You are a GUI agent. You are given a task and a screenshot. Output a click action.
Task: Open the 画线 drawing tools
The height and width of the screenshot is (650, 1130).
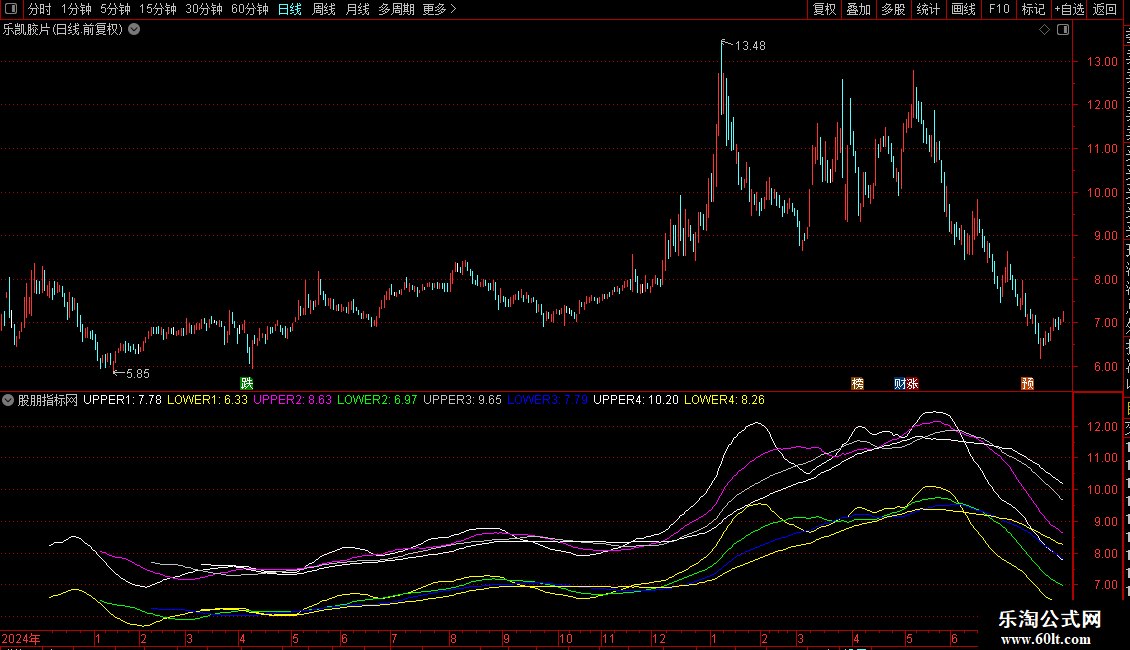click(x=963, y=9)
